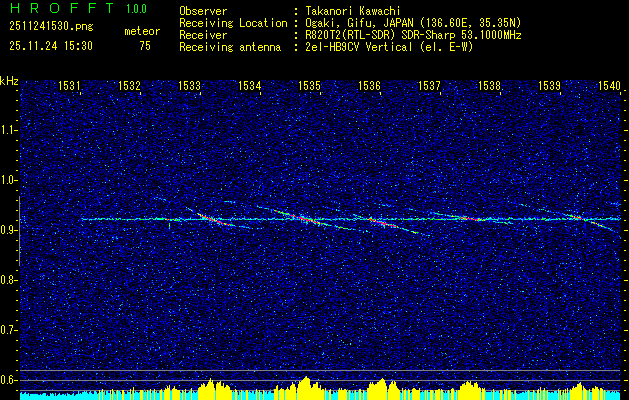Click the 0.7 kHz frequency label
629x400 pixels.
click(9, 330)
